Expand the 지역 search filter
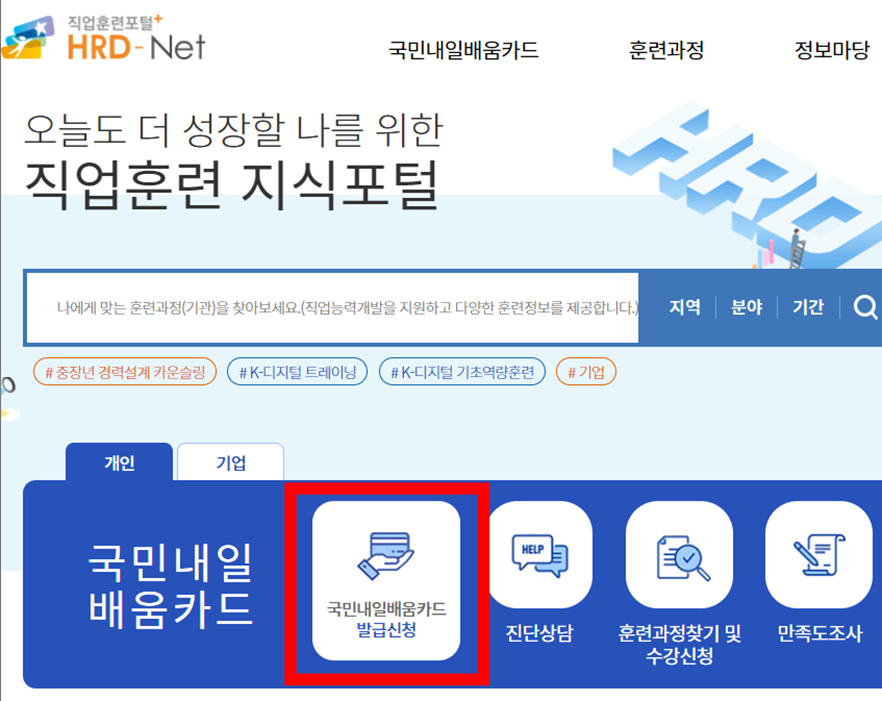The height and width of the screenshot is (701, 882). 685,307
